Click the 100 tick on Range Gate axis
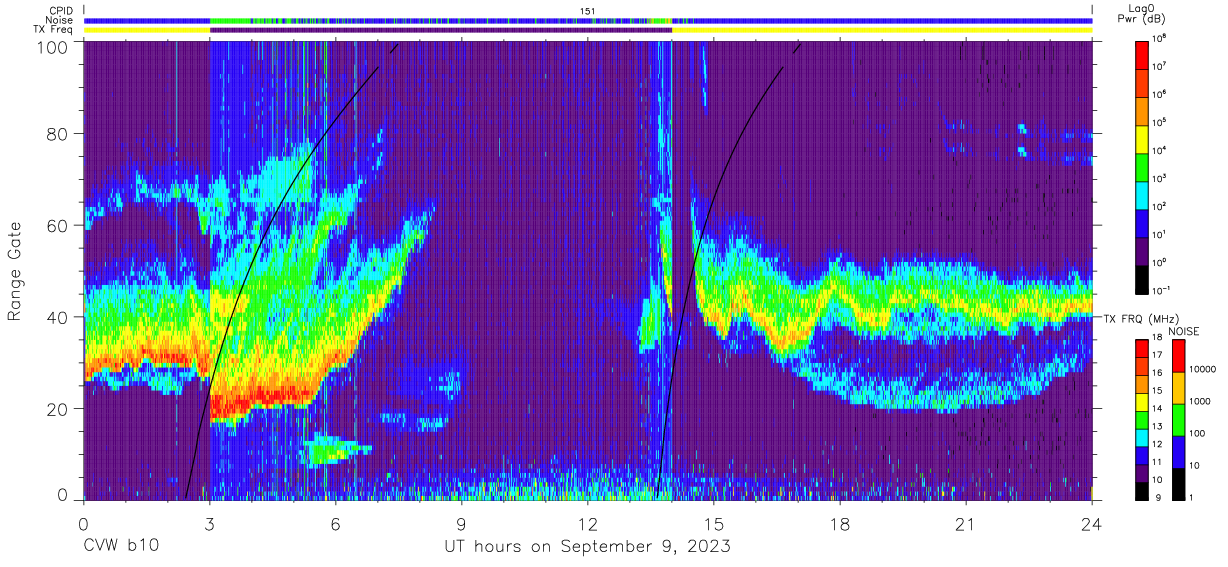1228x567 pixels. coord(54,47)
